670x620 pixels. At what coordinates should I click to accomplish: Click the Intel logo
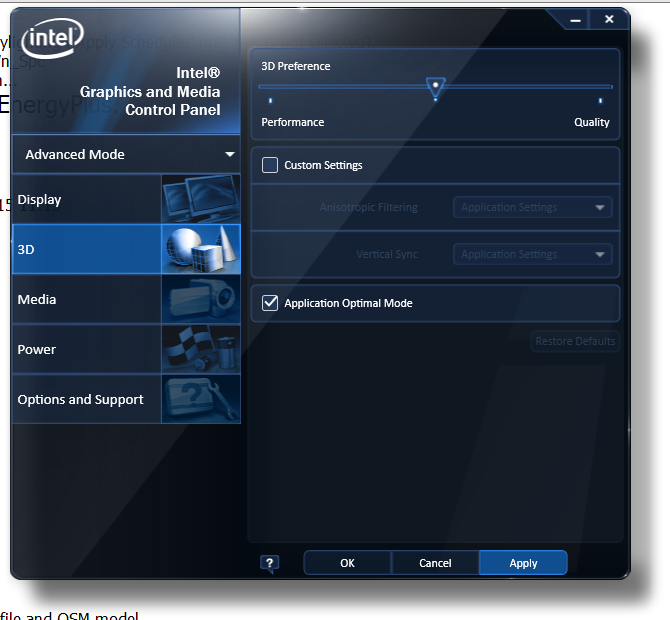tap(52, 38)
